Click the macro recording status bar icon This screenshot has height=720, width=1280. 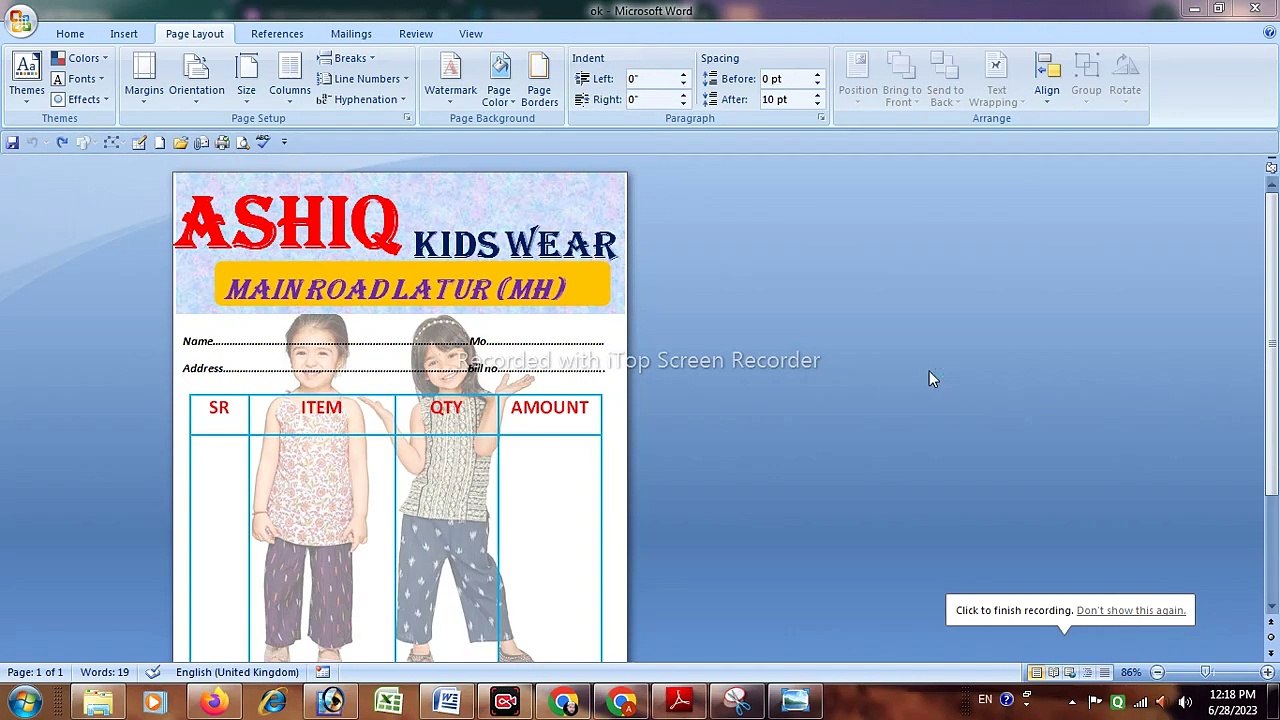(x=323, y=672)
